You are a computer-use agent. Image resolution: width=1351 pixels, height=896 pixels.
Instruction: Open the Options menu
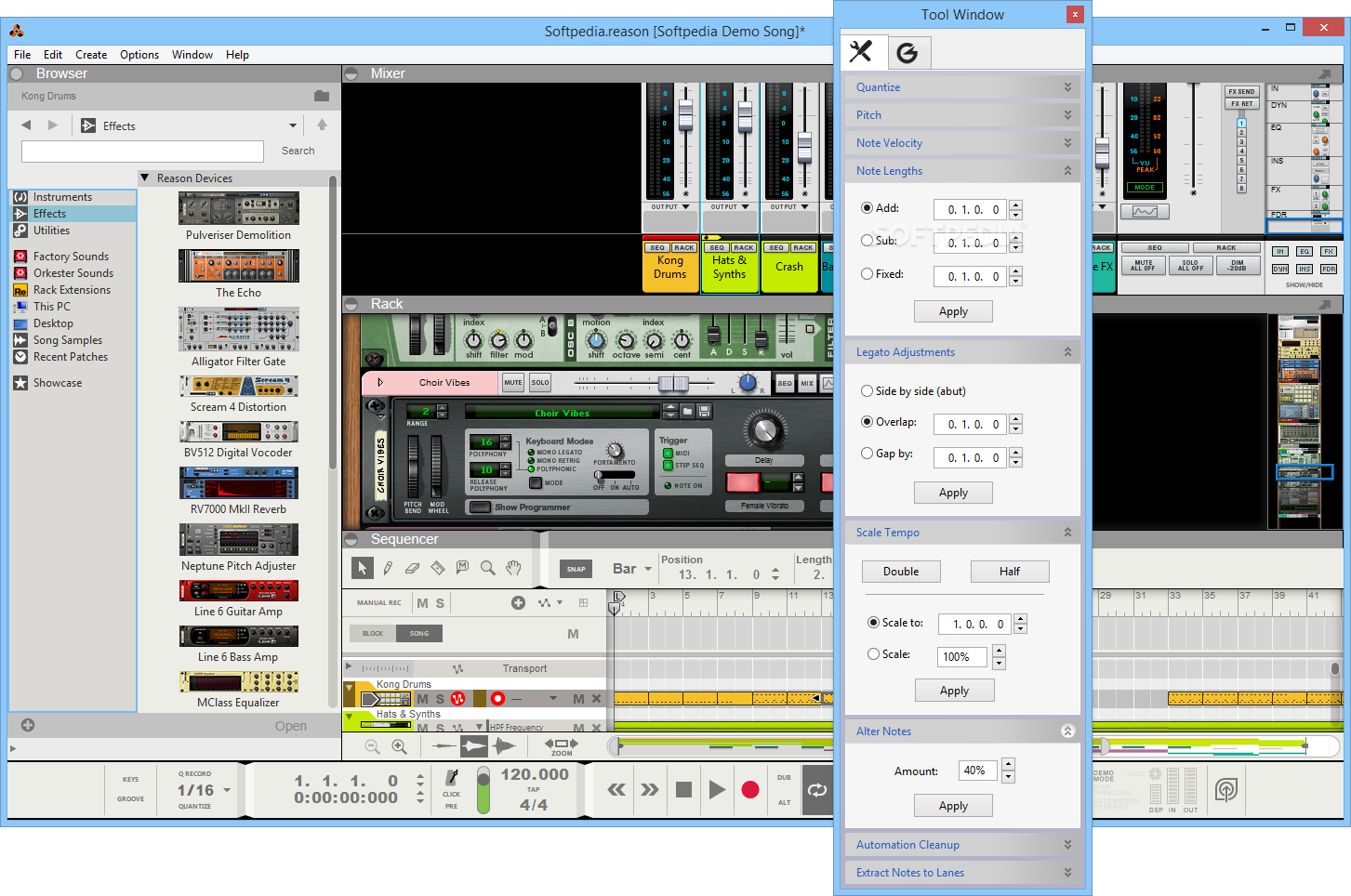coord(139,55)
